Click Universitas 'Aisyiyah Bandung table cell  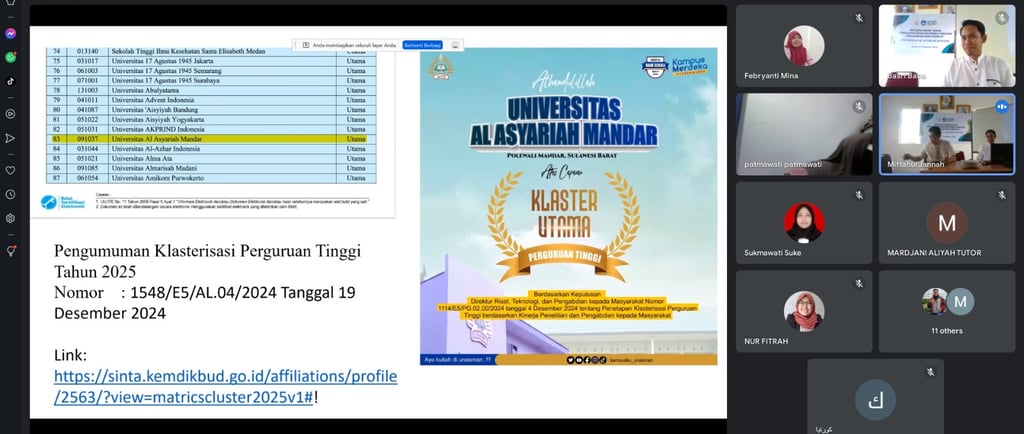(x=223, y=110)
